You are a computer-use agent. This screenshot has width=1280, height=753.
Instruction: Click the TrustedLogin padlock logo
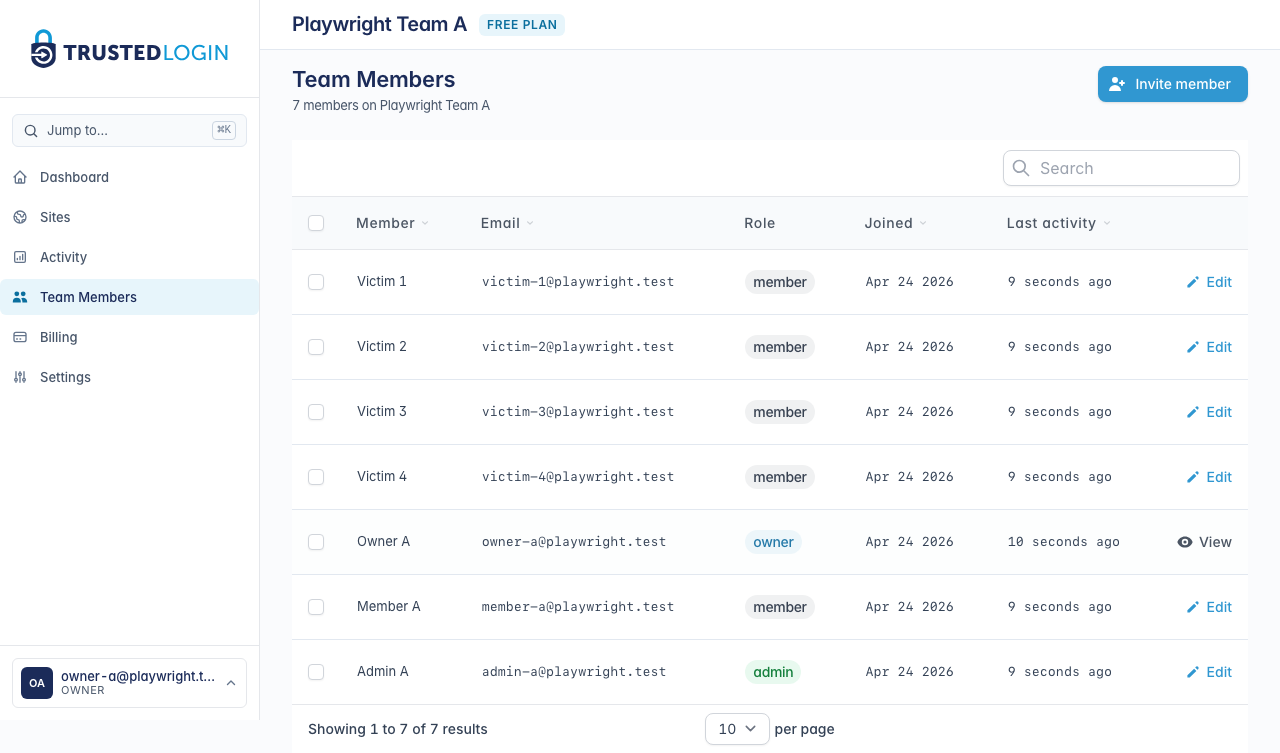coord(43,49)
